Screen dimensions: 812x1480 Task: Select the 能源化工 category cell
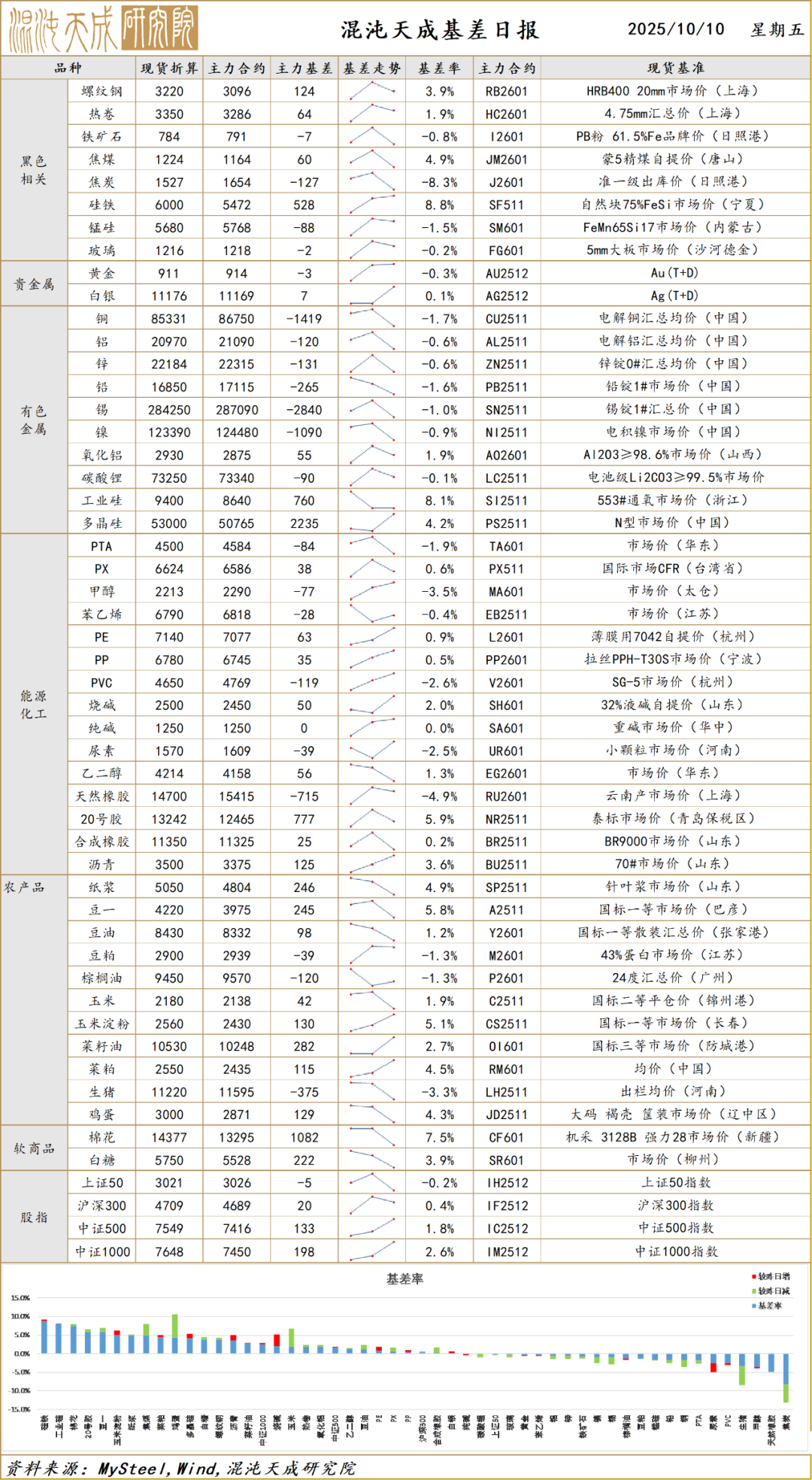click(34, 705)
